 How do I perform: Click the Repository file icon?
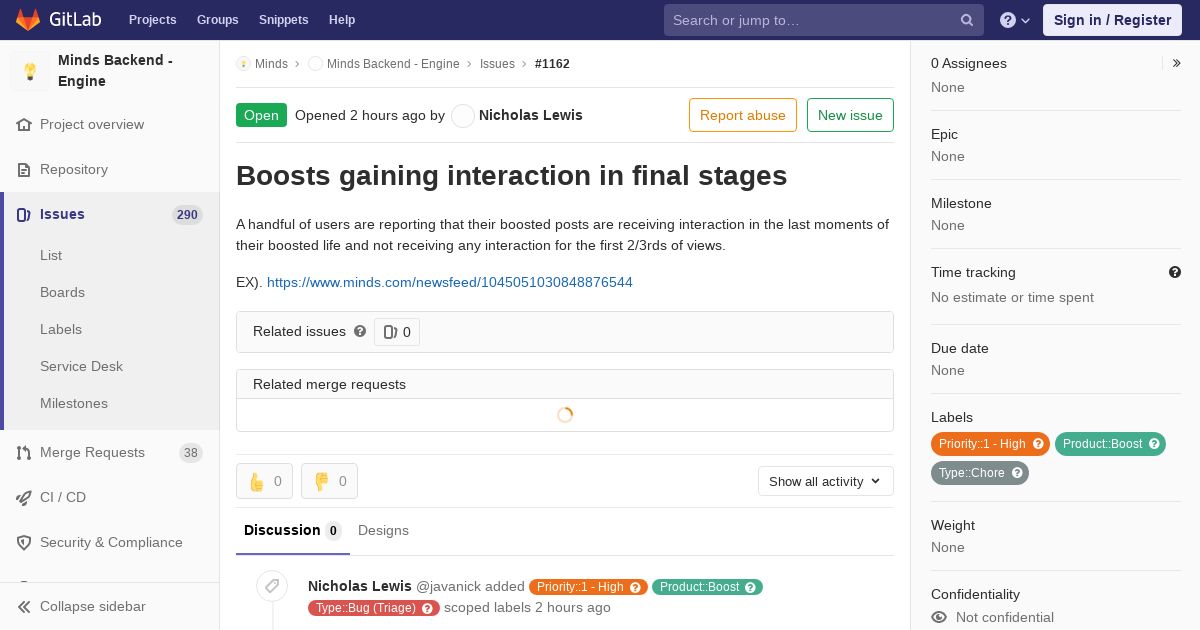24,170
